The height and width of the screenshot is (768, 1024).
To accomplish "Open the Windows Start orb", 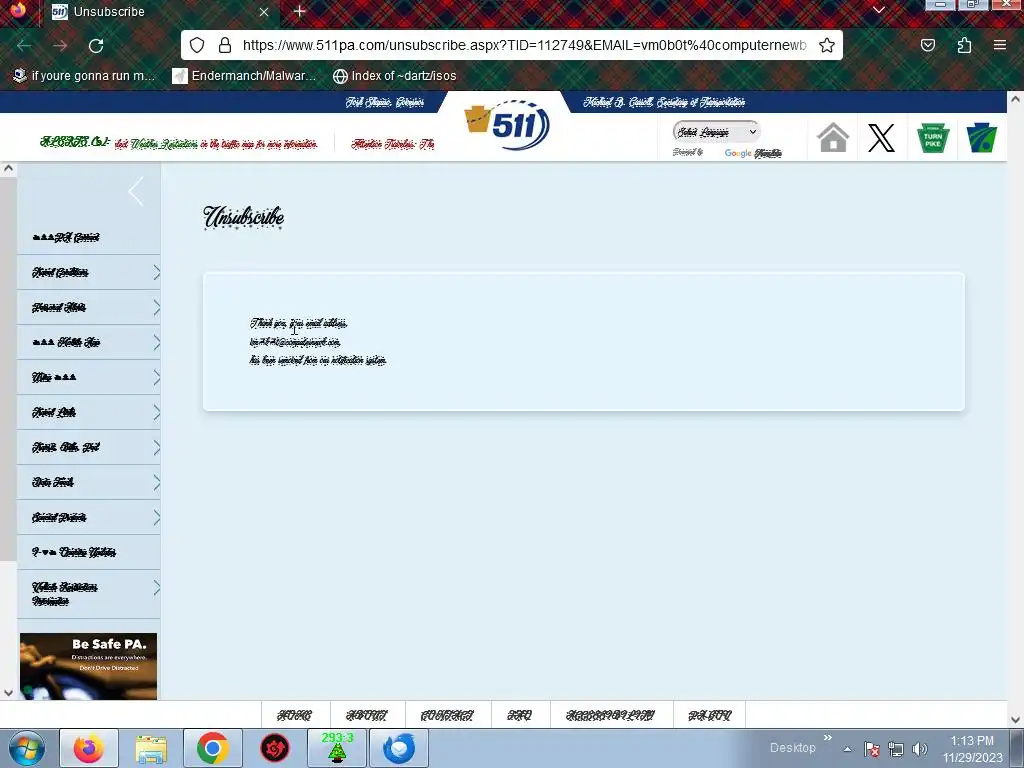I will click(27, 748).
